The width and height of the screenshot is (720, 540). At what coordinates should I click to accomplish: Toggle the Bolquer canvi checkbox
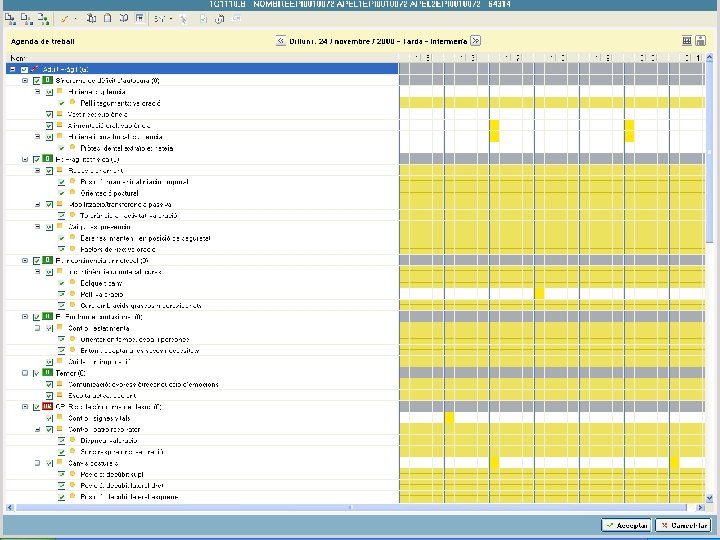click(x=62, y=283)
